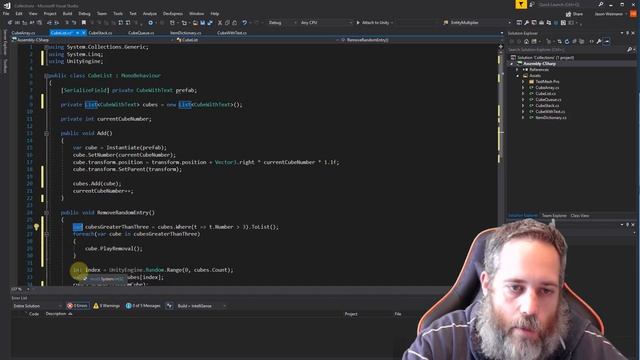Open the Analyze menu
Viewport: 640px width, 360px height.
click(x=150, y=14)
